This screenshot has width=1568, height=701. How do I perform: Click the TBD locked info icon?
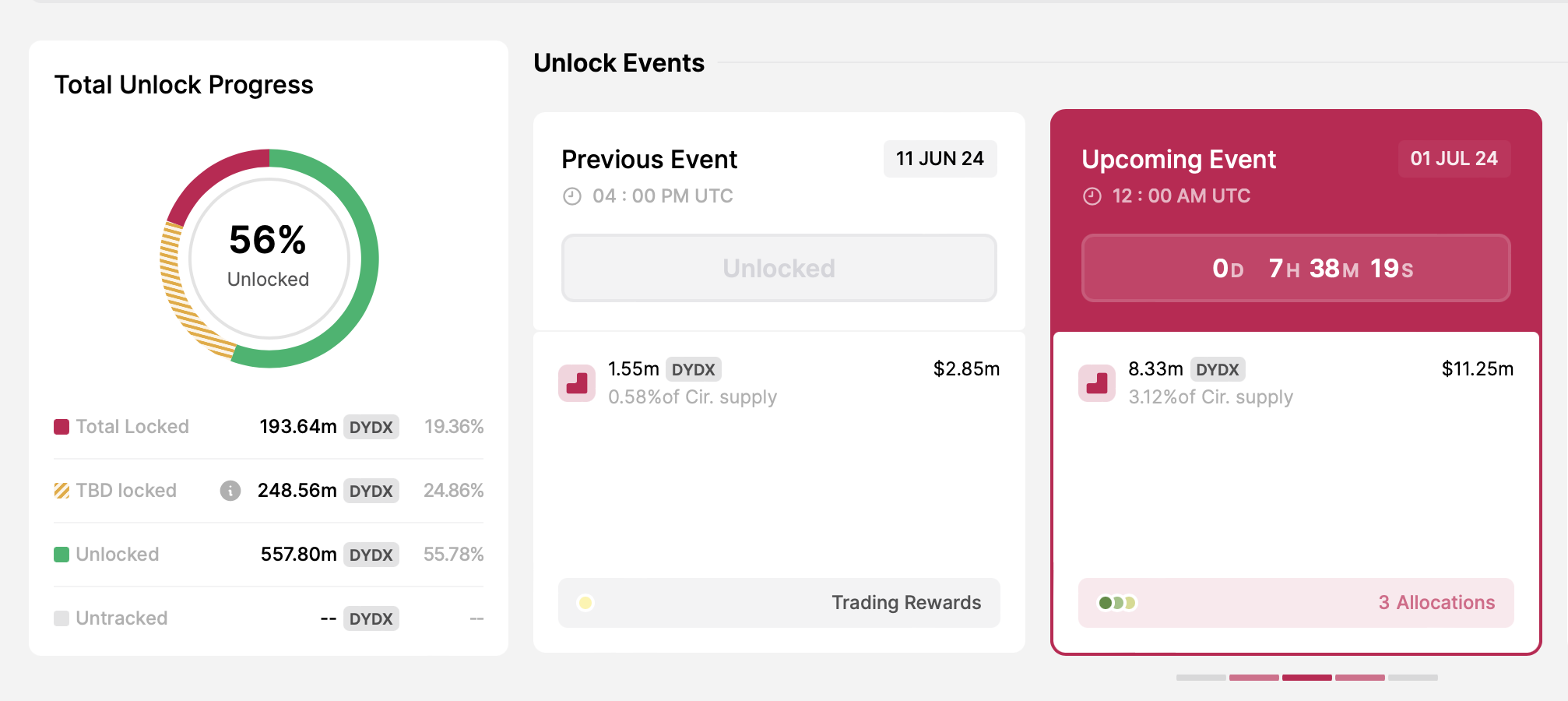pos(230,491)
